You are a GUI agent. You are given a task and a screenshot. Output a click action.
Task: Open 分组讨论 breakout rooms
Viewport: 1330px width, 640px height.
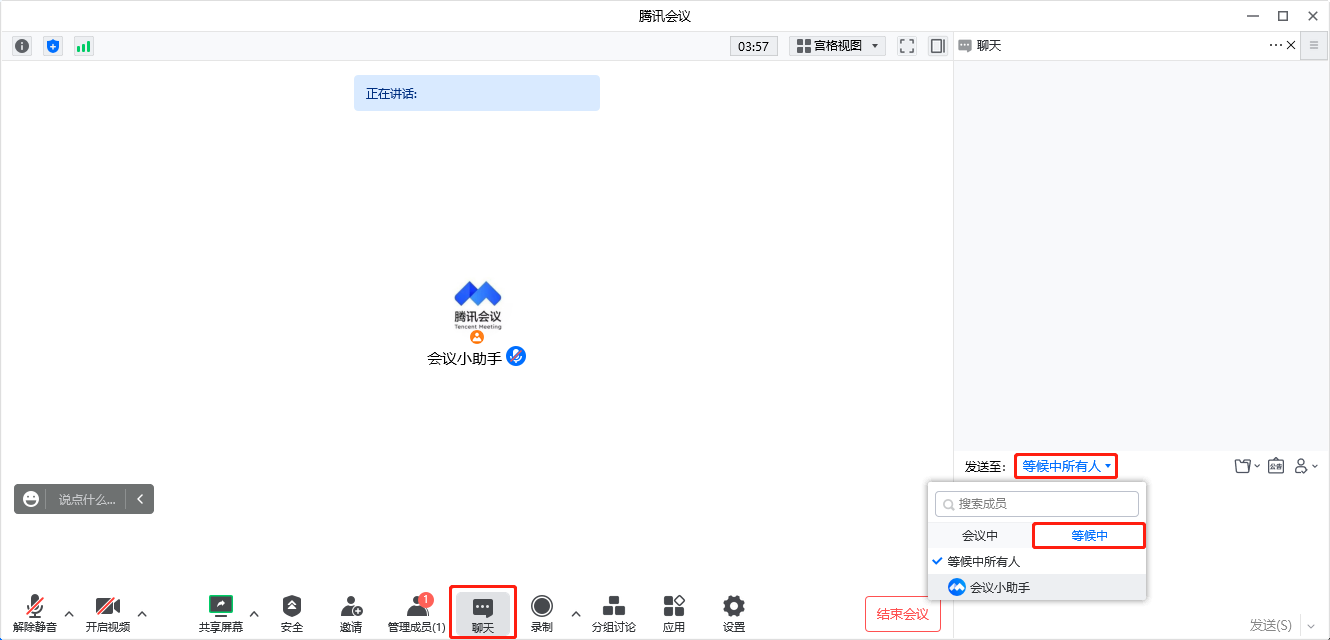point(614,614)
